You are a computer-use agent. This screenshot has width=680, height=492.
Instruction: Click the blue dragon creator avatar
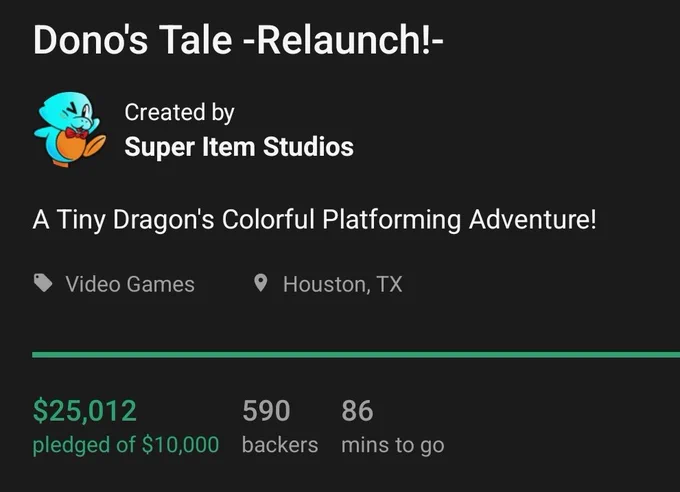click(70, 129)
